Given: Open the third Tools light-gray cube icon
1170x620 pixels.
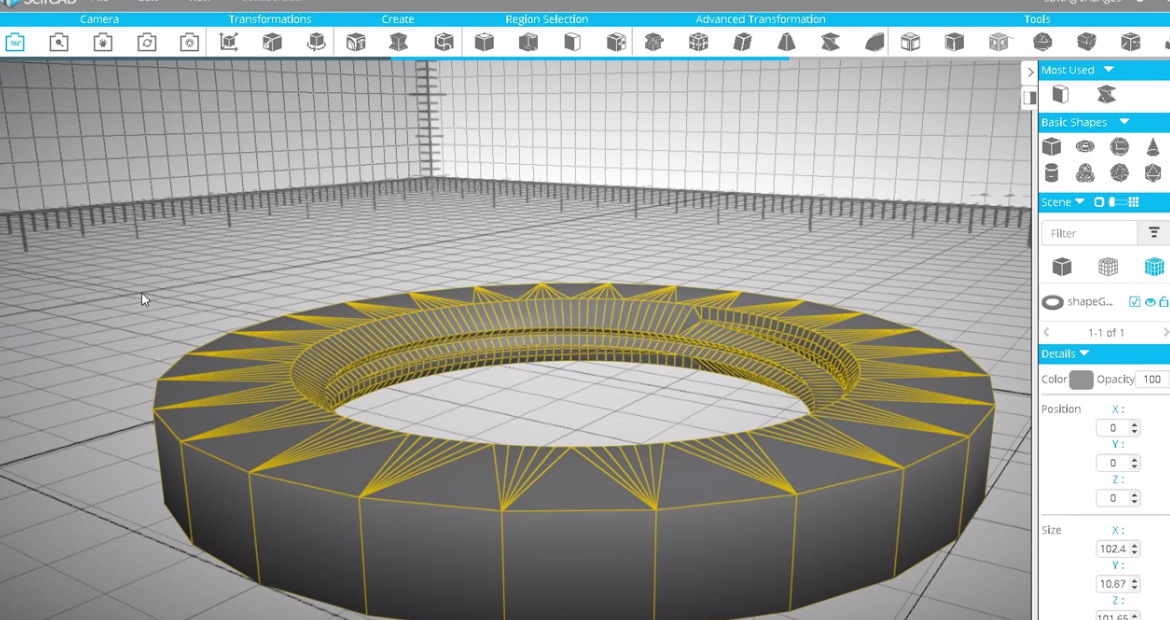Looking at the screenshot, I should coord(998,43).
